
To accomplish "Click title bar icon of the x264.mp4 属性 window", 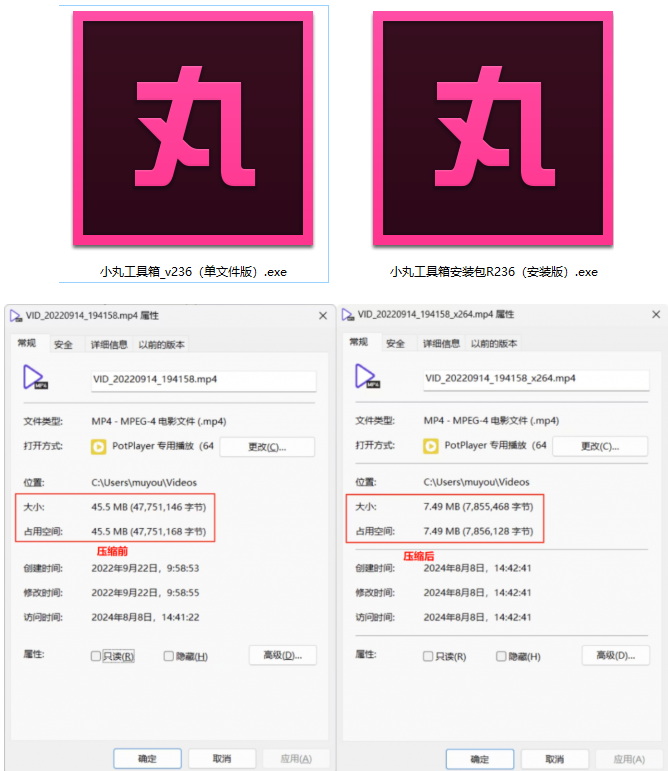I will (x=348, y=315).
